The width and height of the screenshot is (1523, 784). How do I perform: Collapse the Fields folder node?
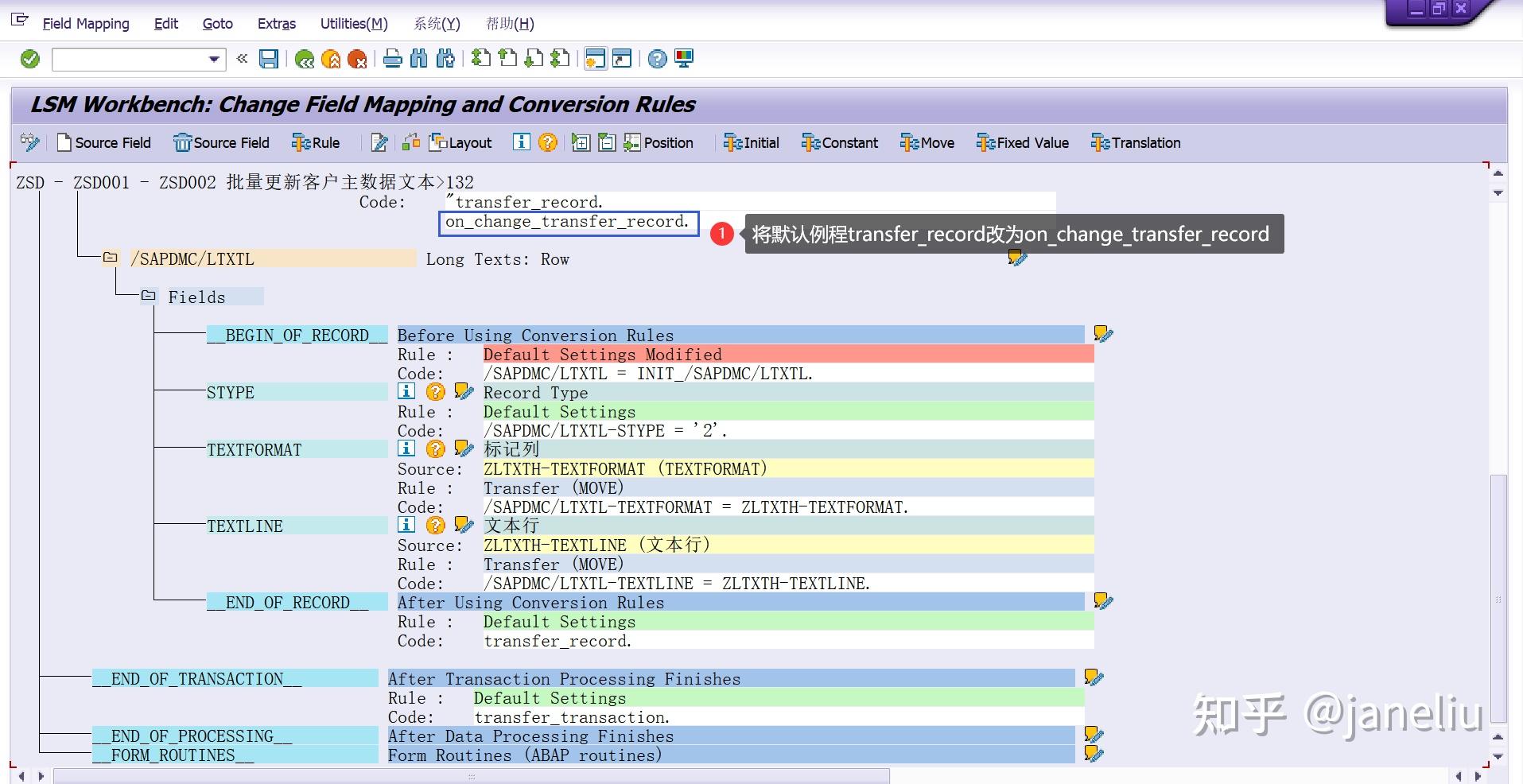click(x=148, y=296)
